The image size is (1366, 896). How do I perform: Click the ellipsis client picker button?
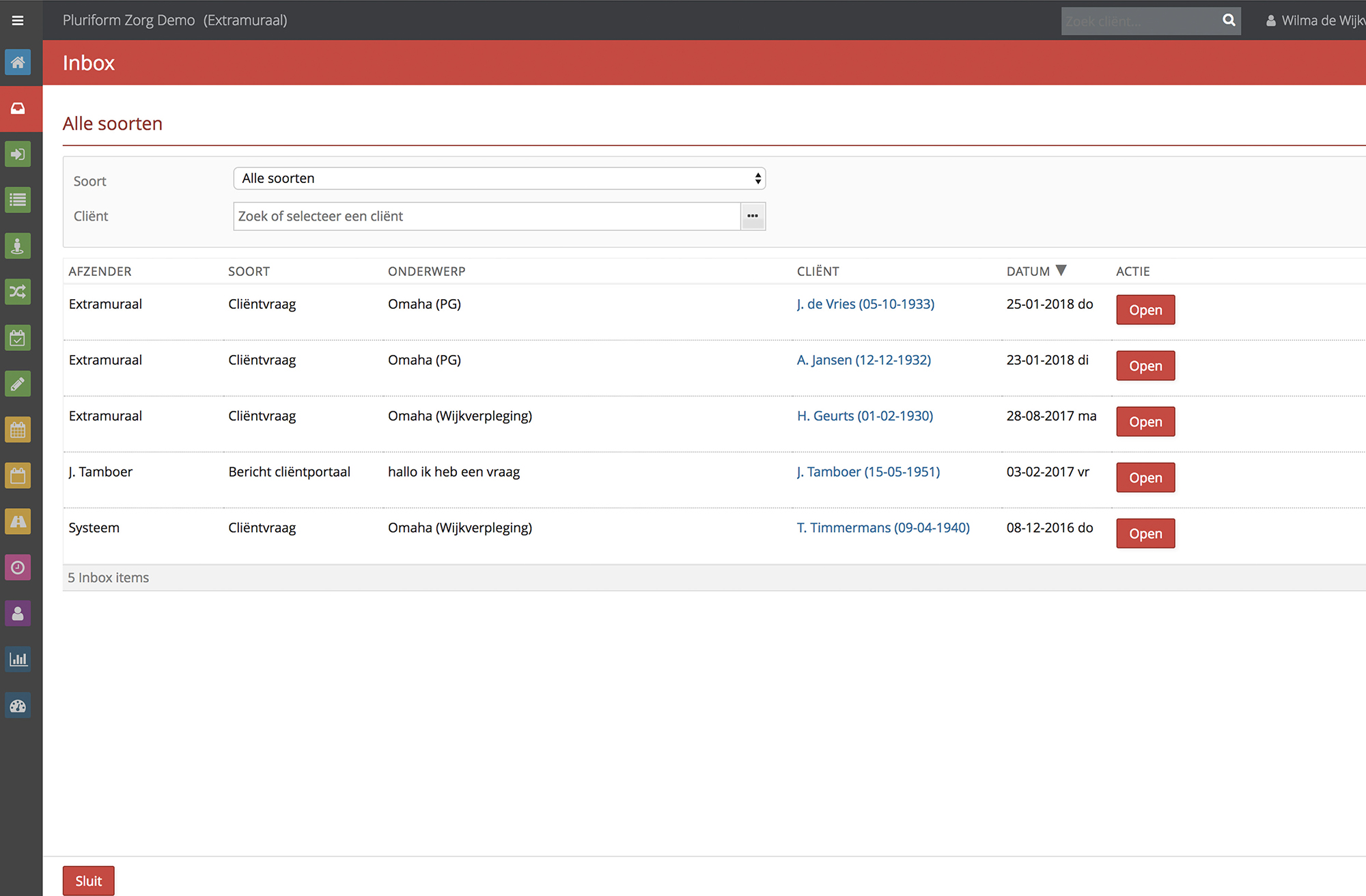(753, 216)
